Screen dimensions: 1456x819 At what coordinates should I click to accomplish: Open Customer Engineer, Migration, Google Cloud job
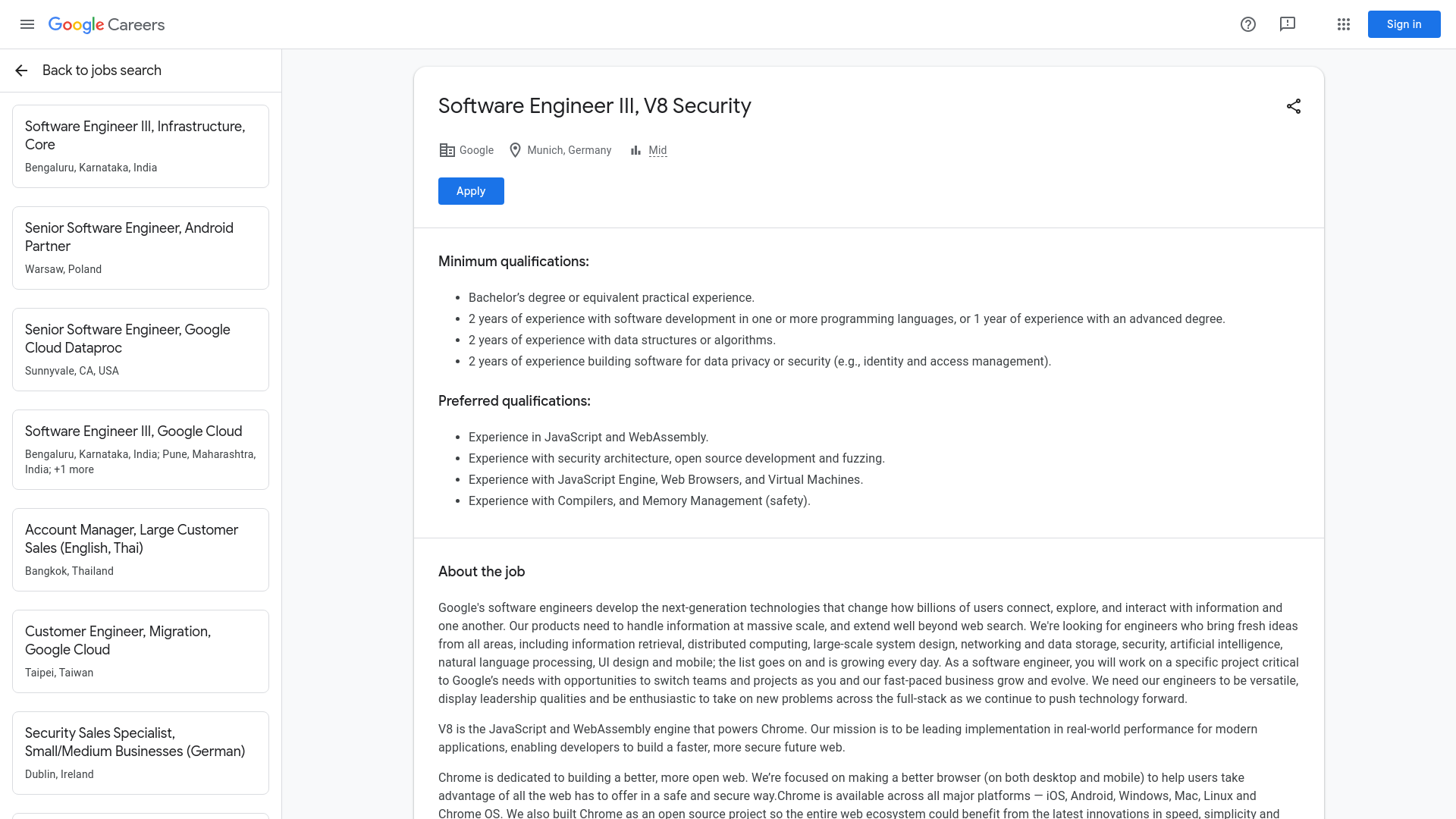click(x=140, y=651)
